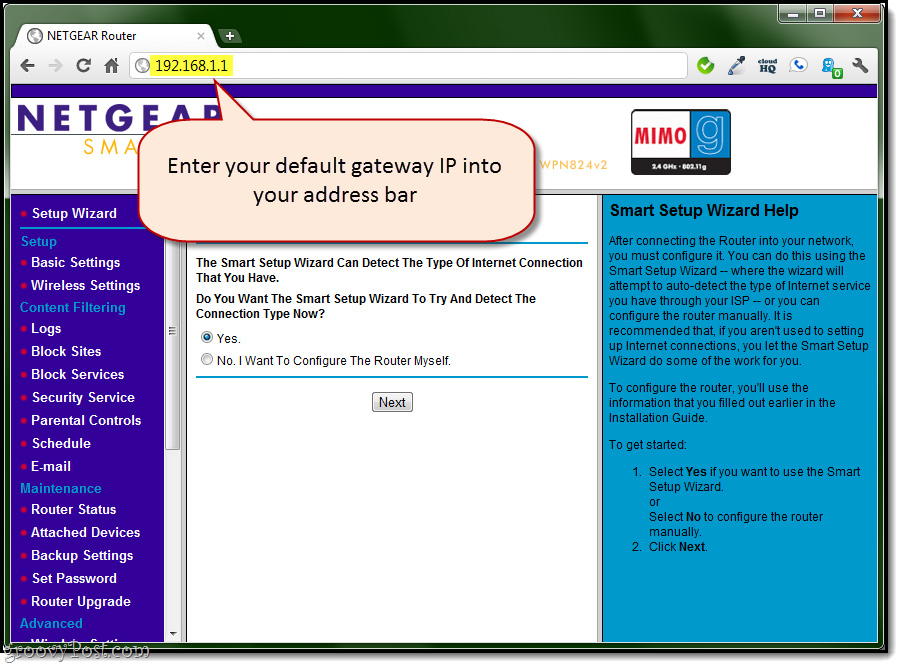Click the Next button
The image size is (903, 668).
pyautogui.click(x=391, y=401)
